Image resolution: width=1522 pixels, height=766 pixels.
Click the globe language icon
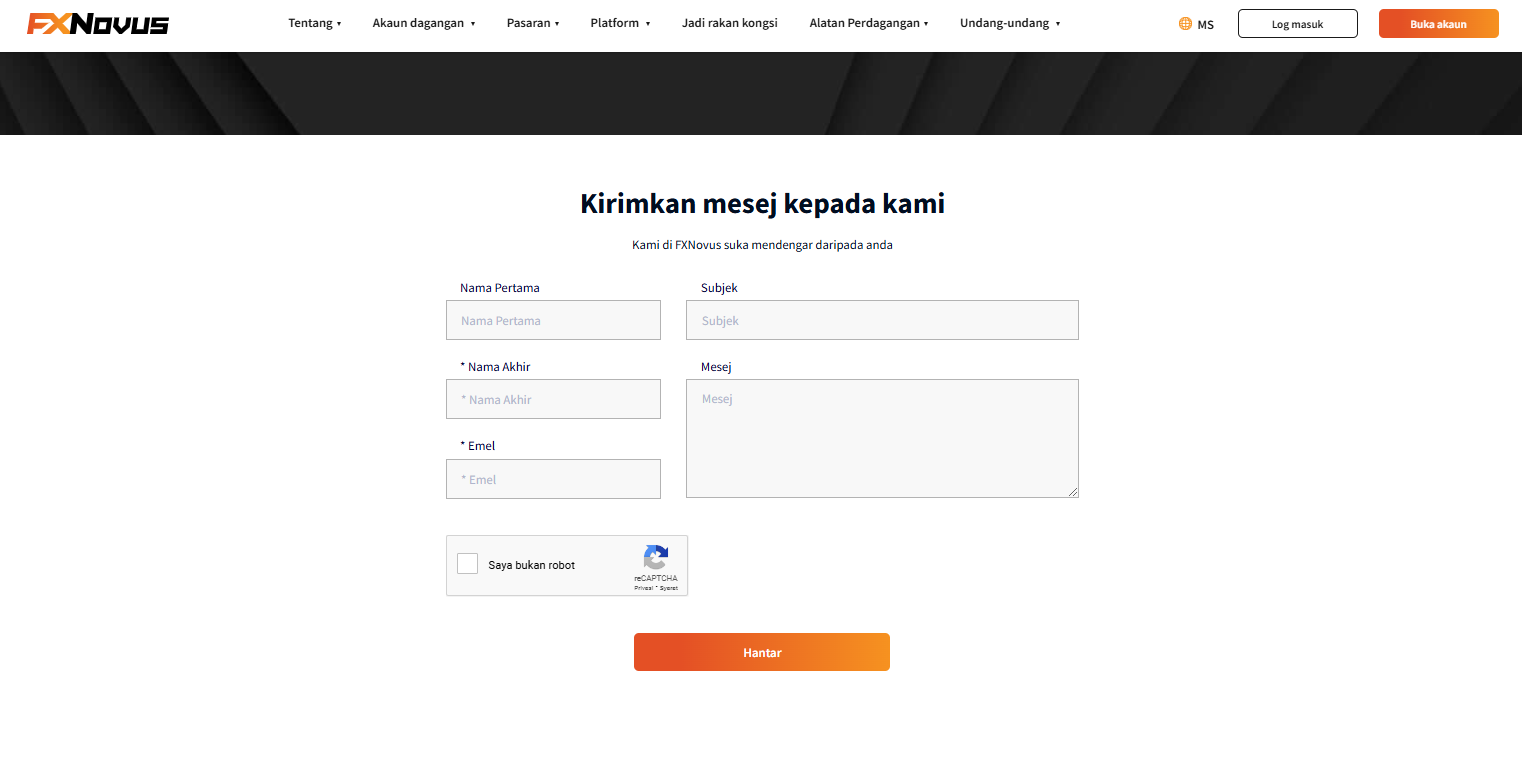[x=1185, y=23]
